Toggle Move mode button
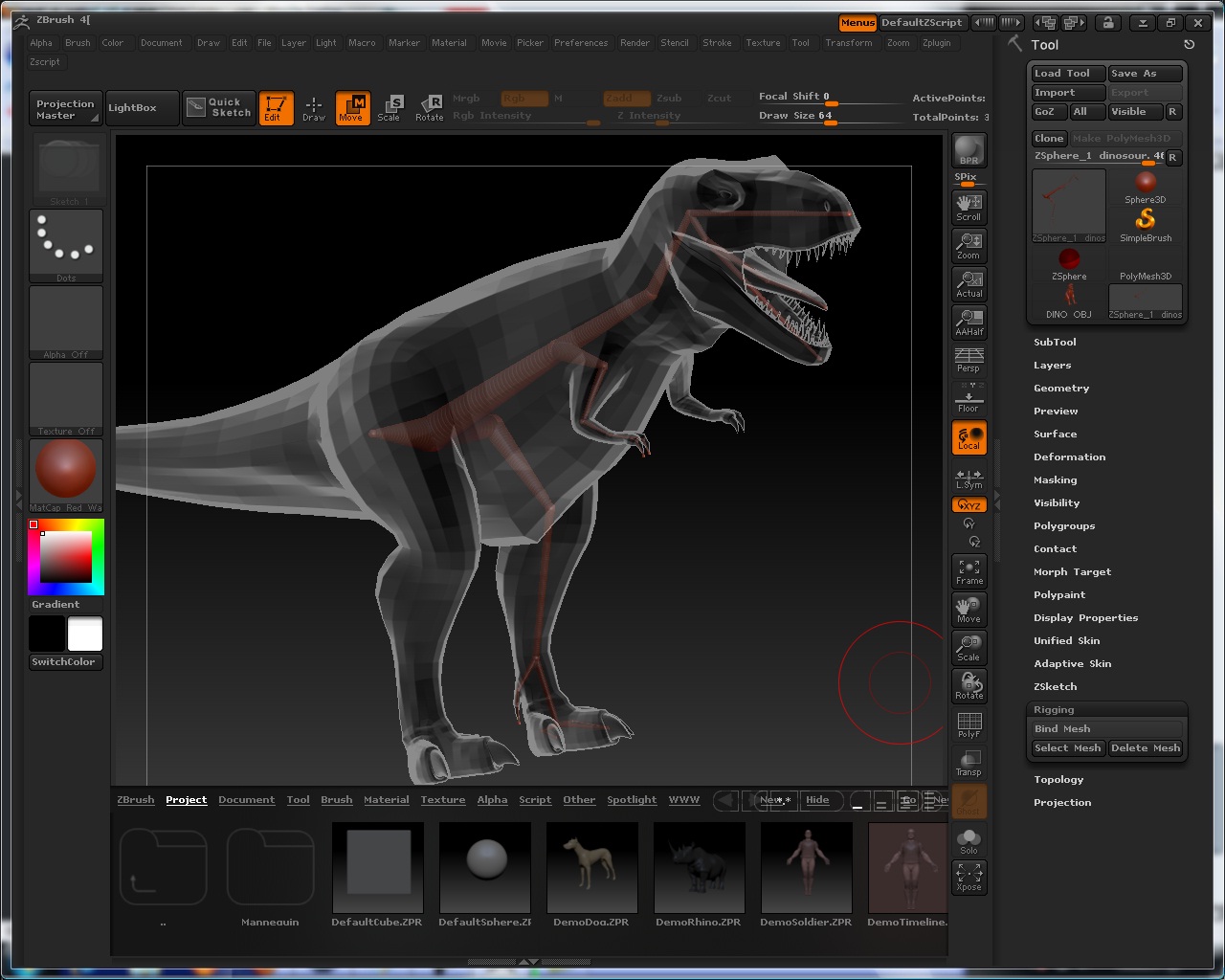1225x980 pixels. pyautogui.click(x=352, y=108)
